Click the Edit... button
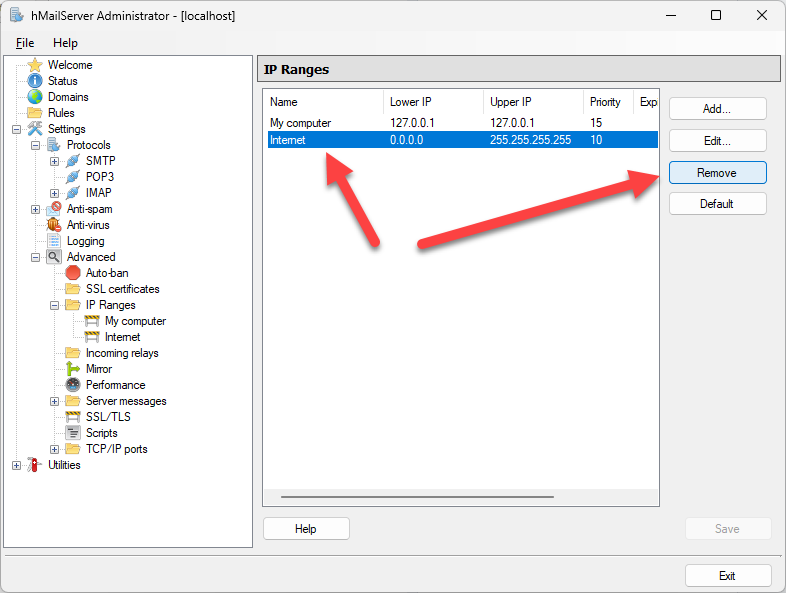 point(717,141)
